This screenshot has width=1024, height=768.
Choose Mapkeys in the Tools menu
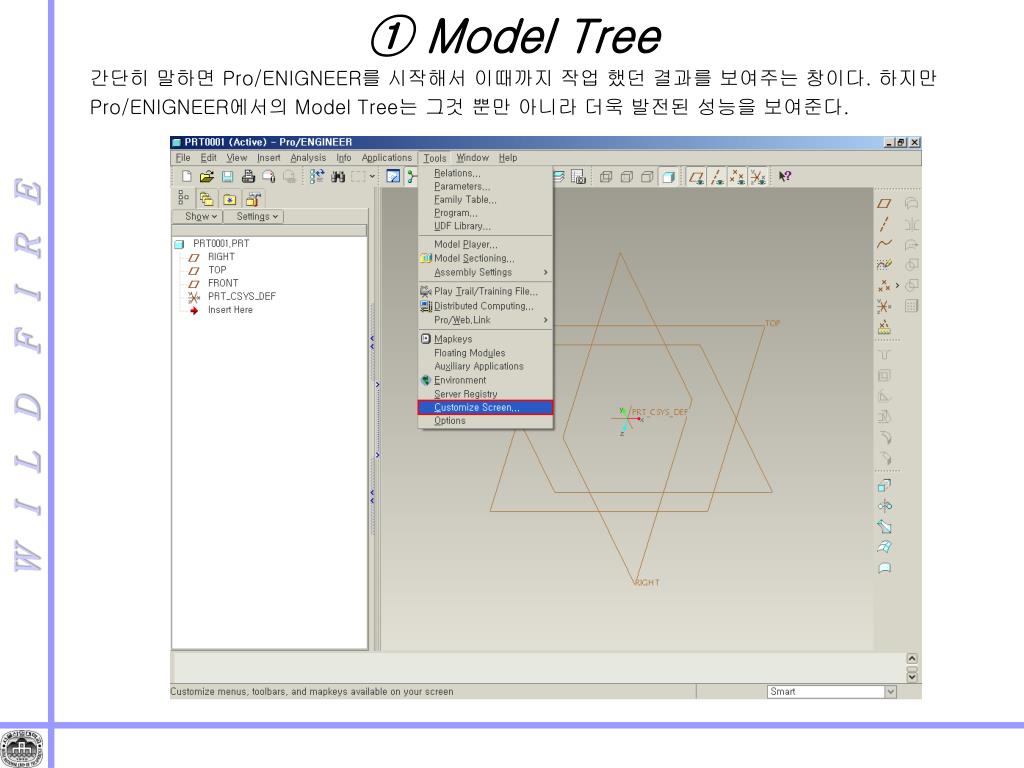pos(485,339)
